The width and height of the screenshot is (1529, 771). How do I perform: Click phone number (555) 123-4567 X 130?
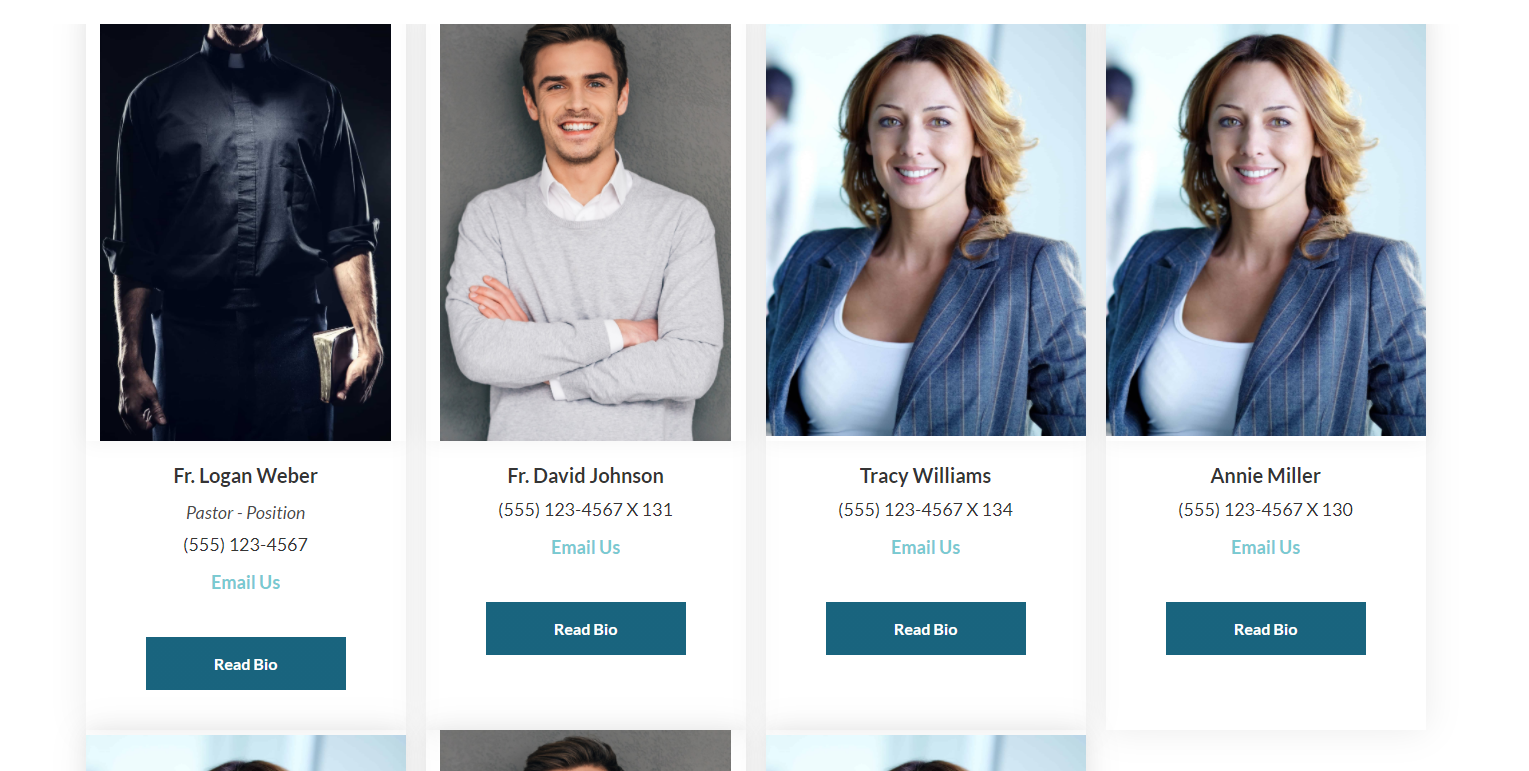(x=1266, y=510)
